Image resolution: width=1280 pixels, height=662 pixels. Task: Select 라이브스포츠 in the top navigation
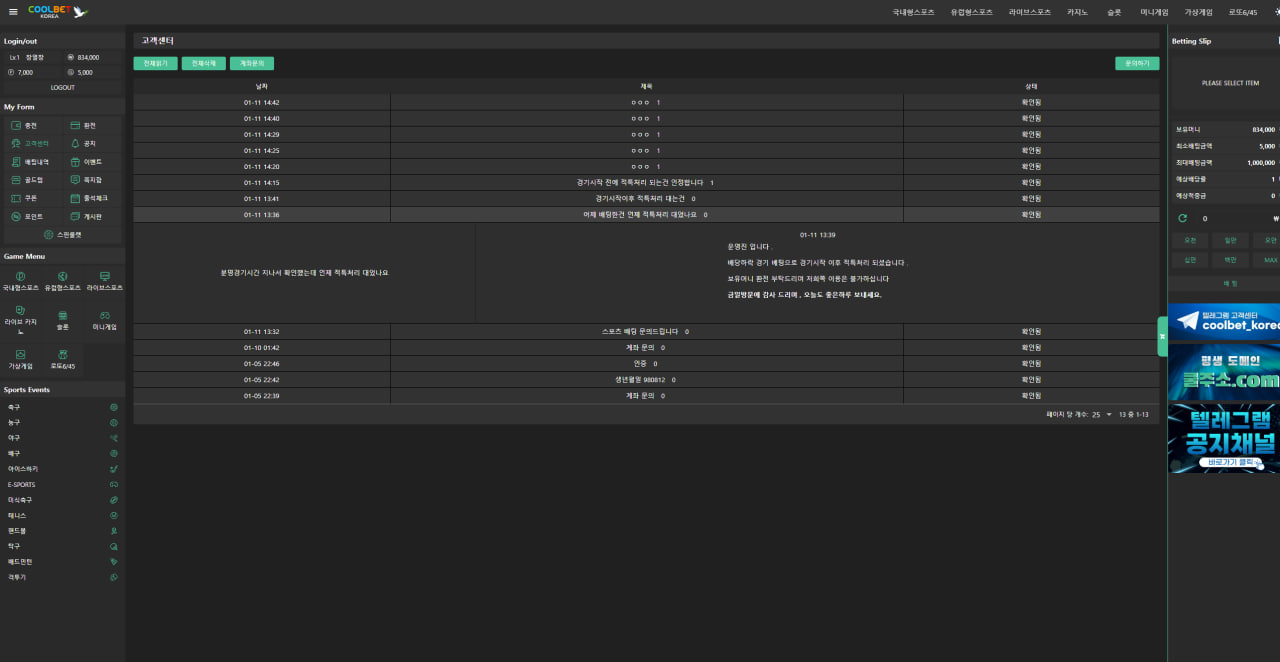pyautogui.click(x=1029, y=12)
